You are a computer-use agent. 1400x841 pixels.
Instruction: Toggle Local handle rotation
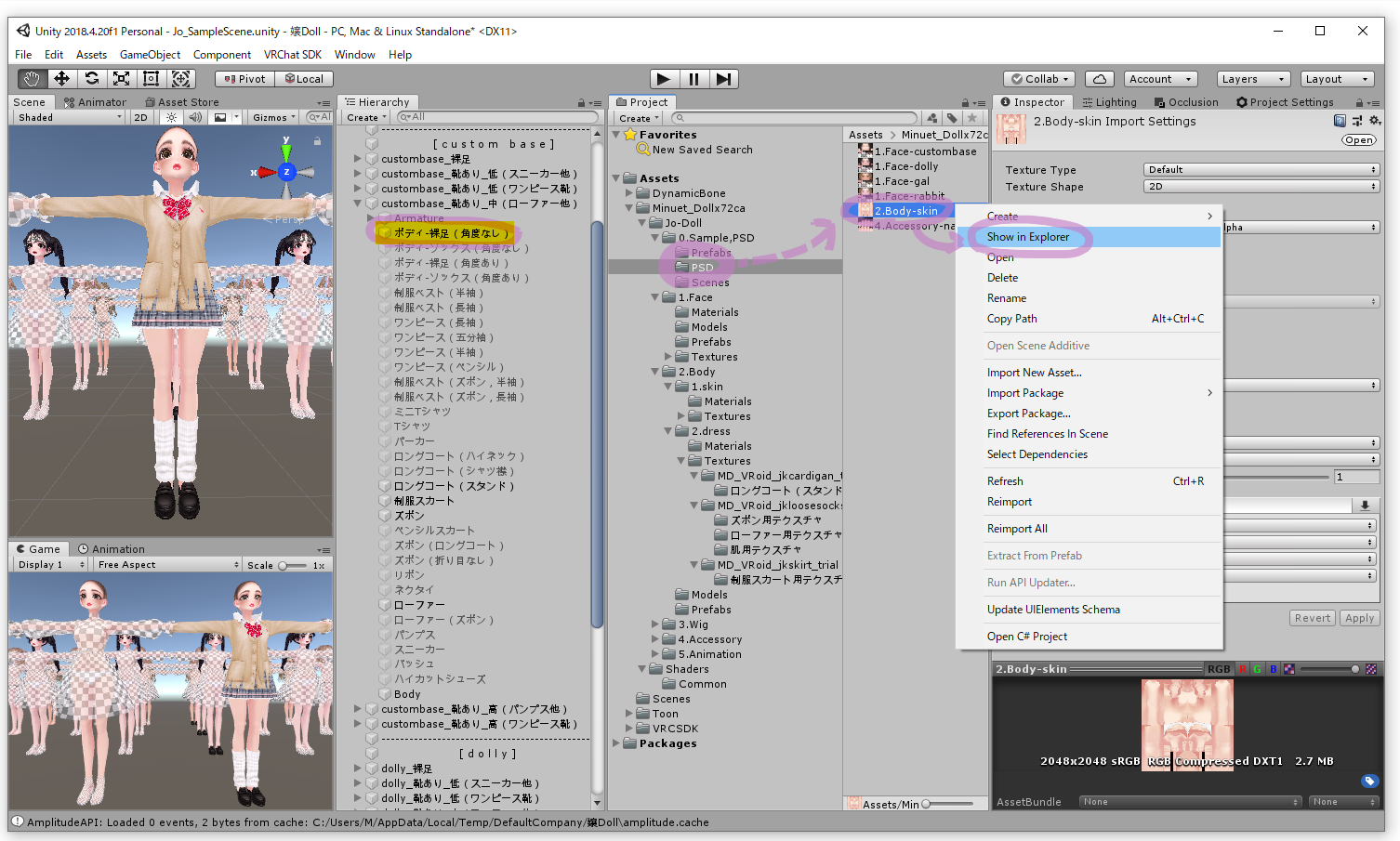304,79
